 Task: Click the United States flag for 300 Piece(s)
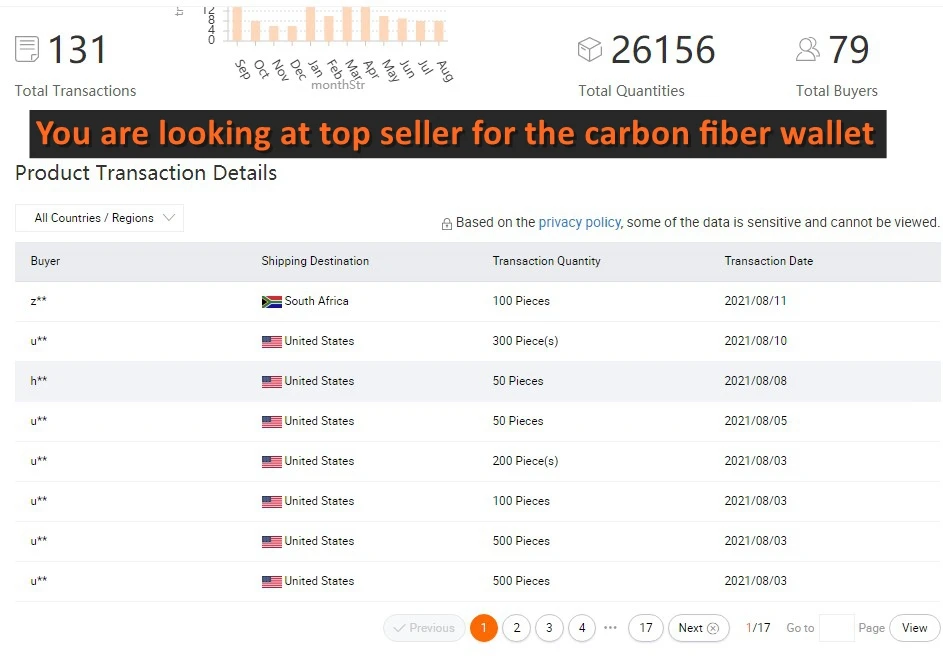[271, 341]
